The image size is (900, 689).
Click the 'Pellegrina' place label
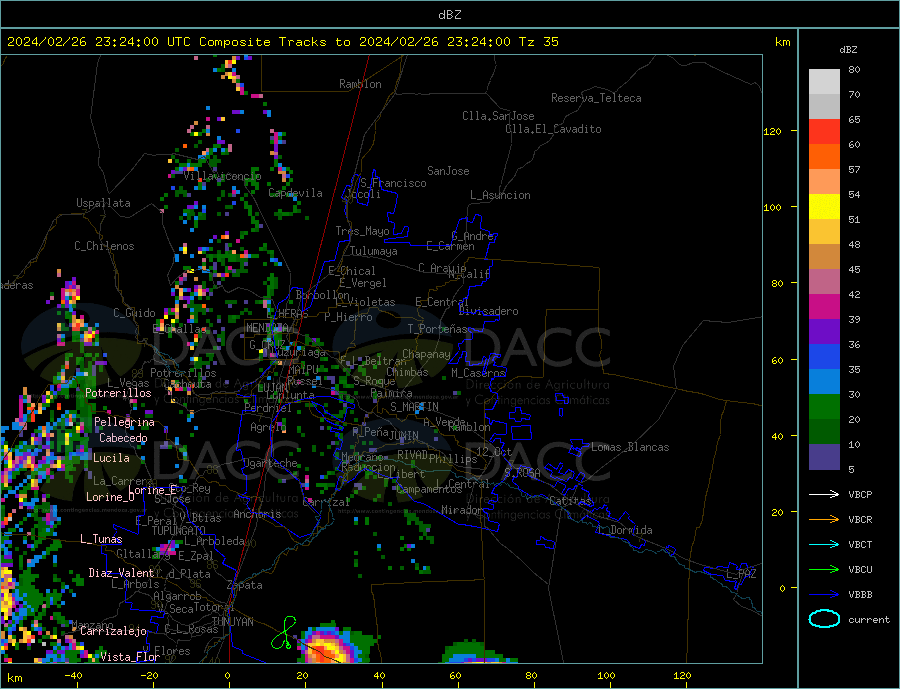click(125, 423)
